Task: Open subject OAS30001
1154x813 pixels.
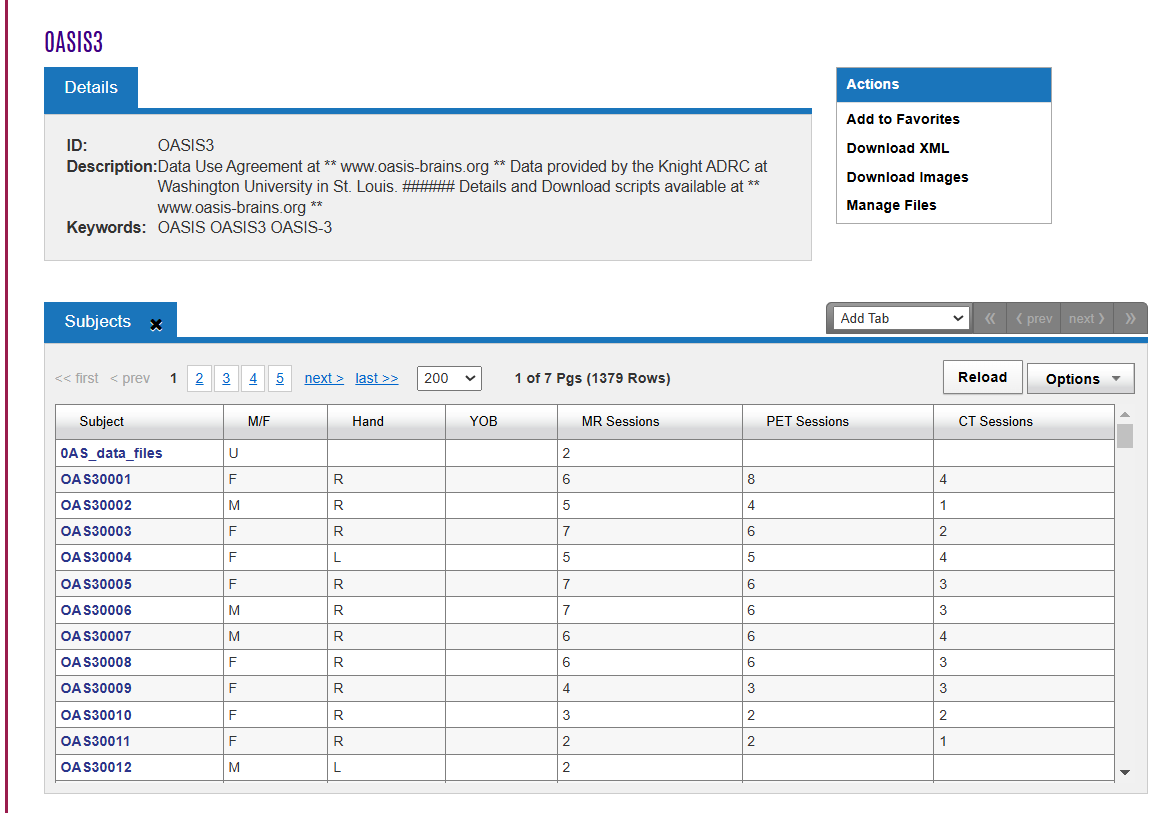Action: point(96,479)
